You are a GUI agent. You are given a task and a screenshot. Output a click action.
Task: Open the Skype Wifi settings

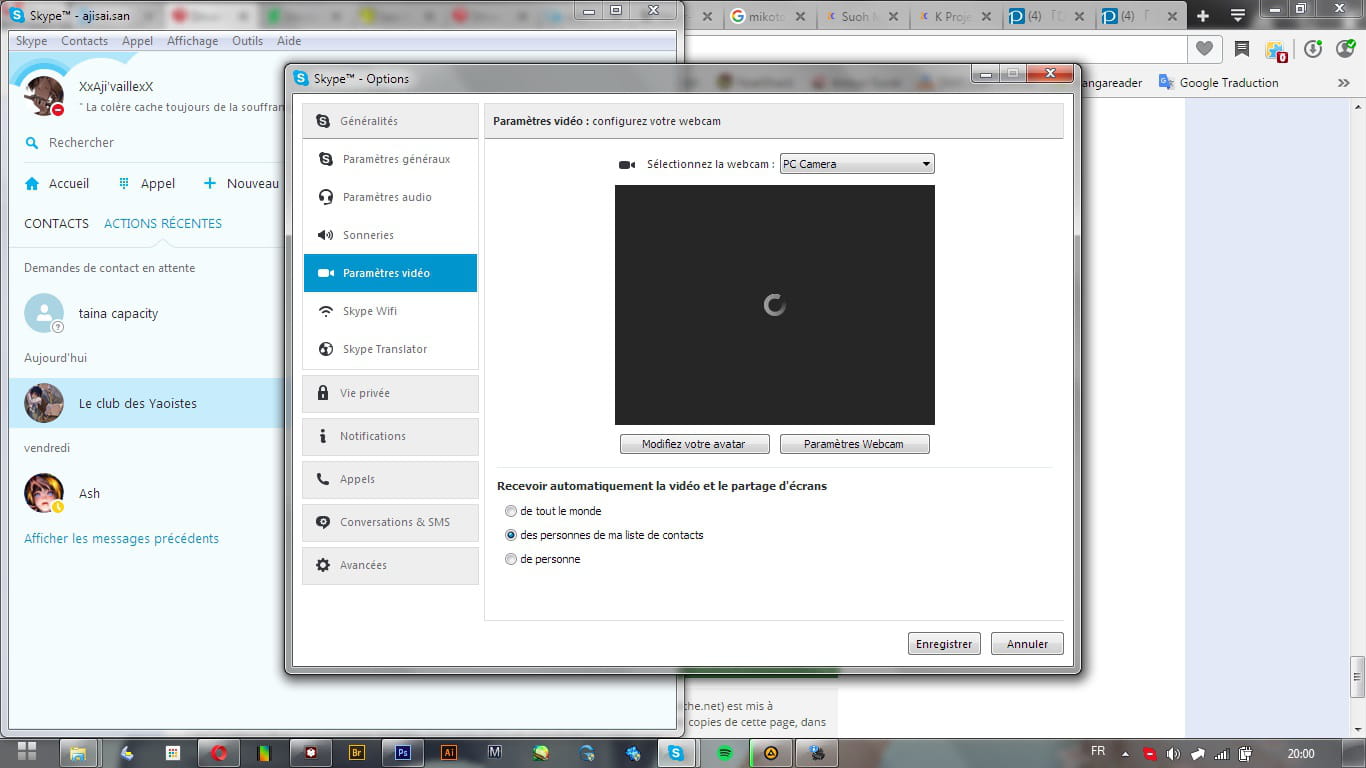click(390, 311)
